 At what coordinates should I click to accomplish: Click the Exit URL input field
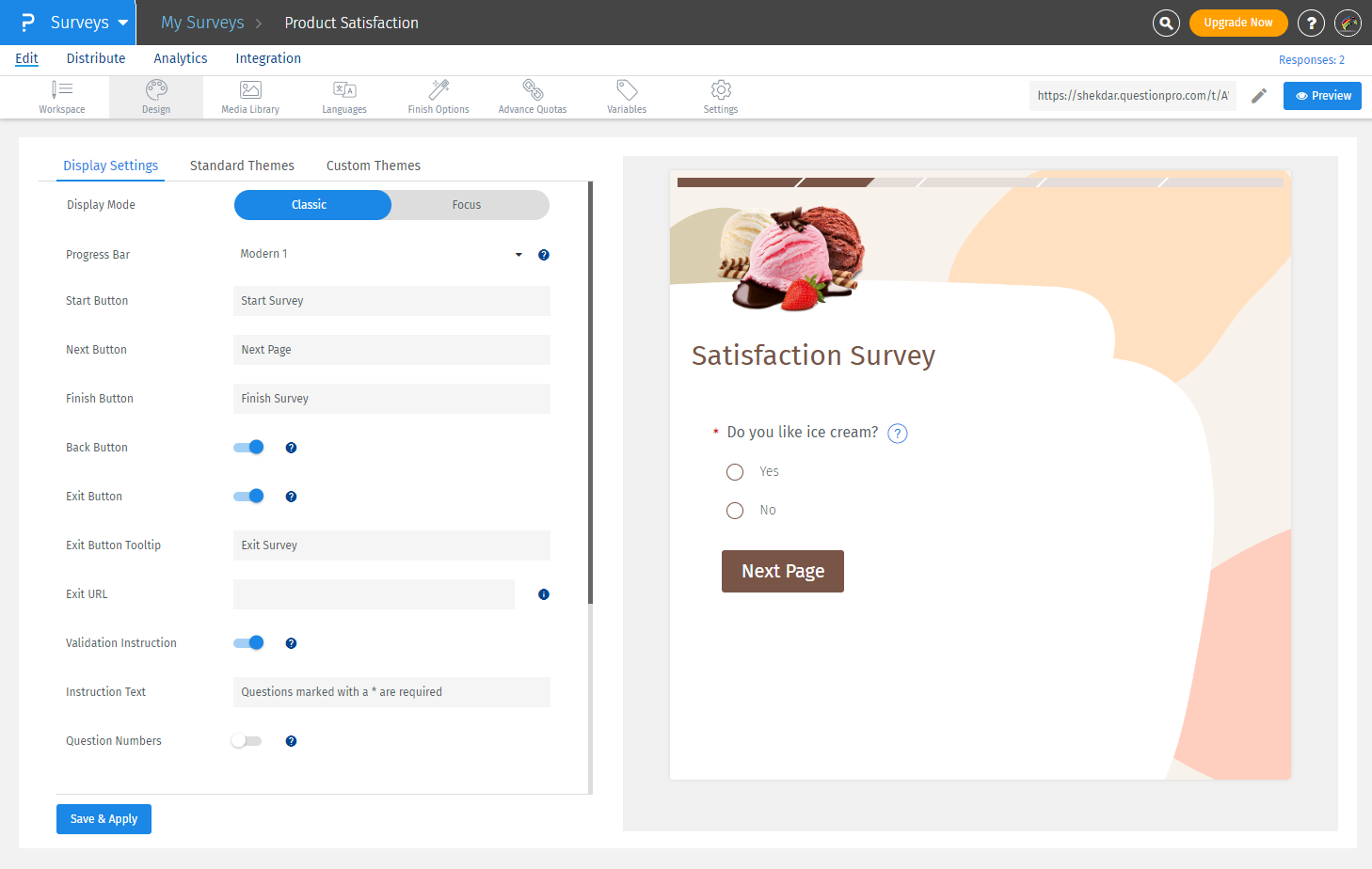click(x=374, y=594)
